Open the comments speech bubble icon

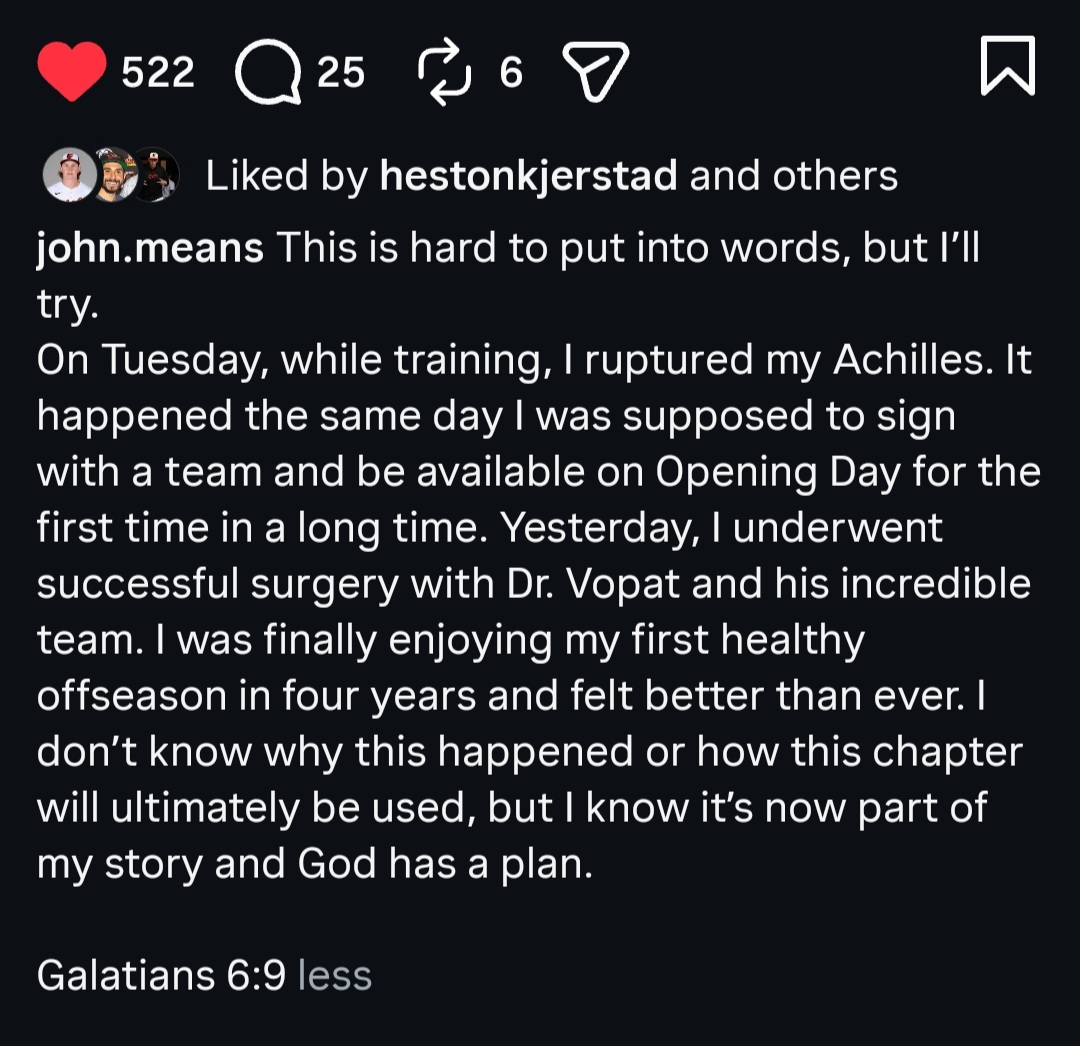point(268,74)
